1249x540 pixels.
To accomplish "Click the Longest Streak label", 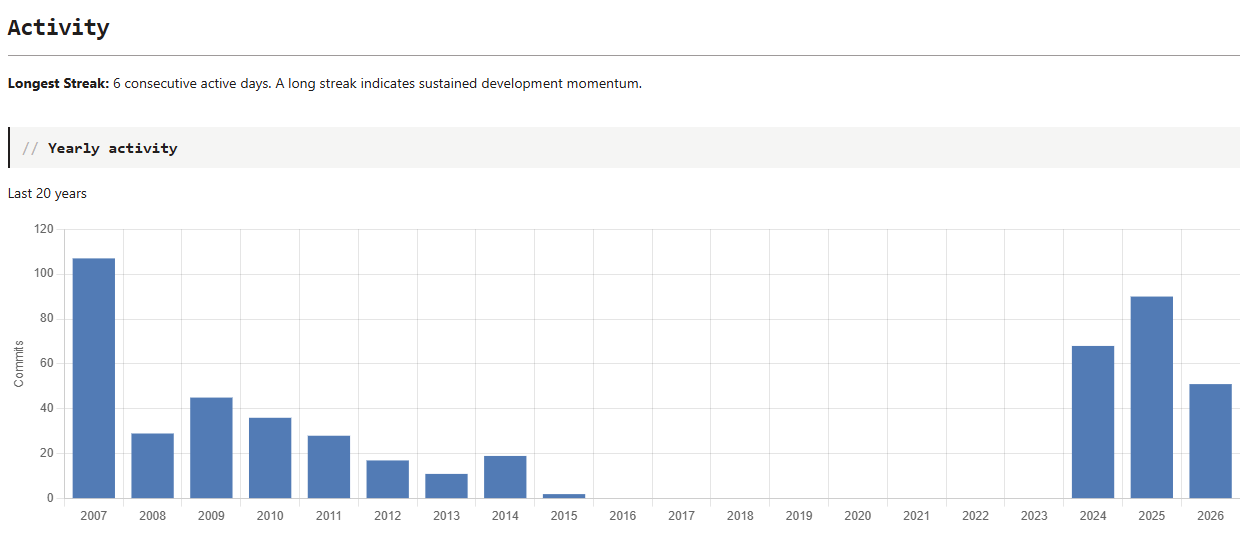I will (x=58, y=83).
